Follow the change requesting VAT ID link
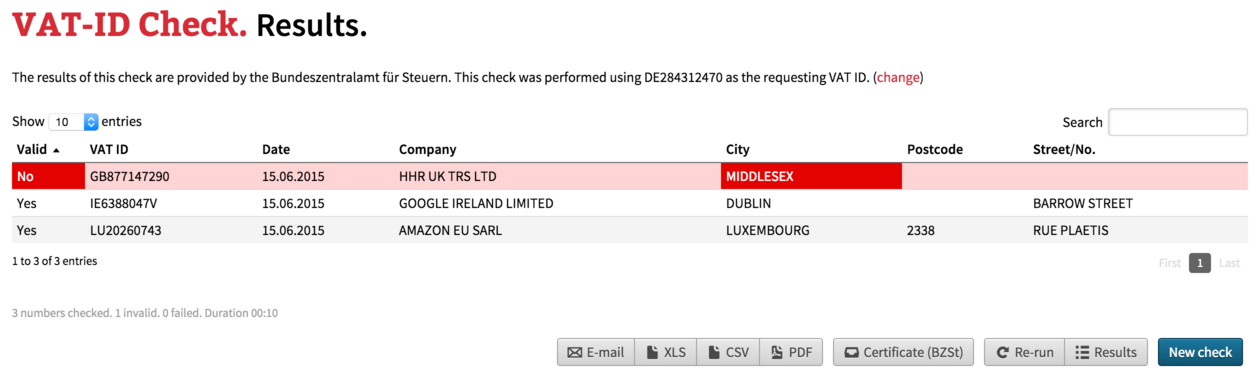The width and height of the screenshot is (1256, 377). (x=898, y=77)
